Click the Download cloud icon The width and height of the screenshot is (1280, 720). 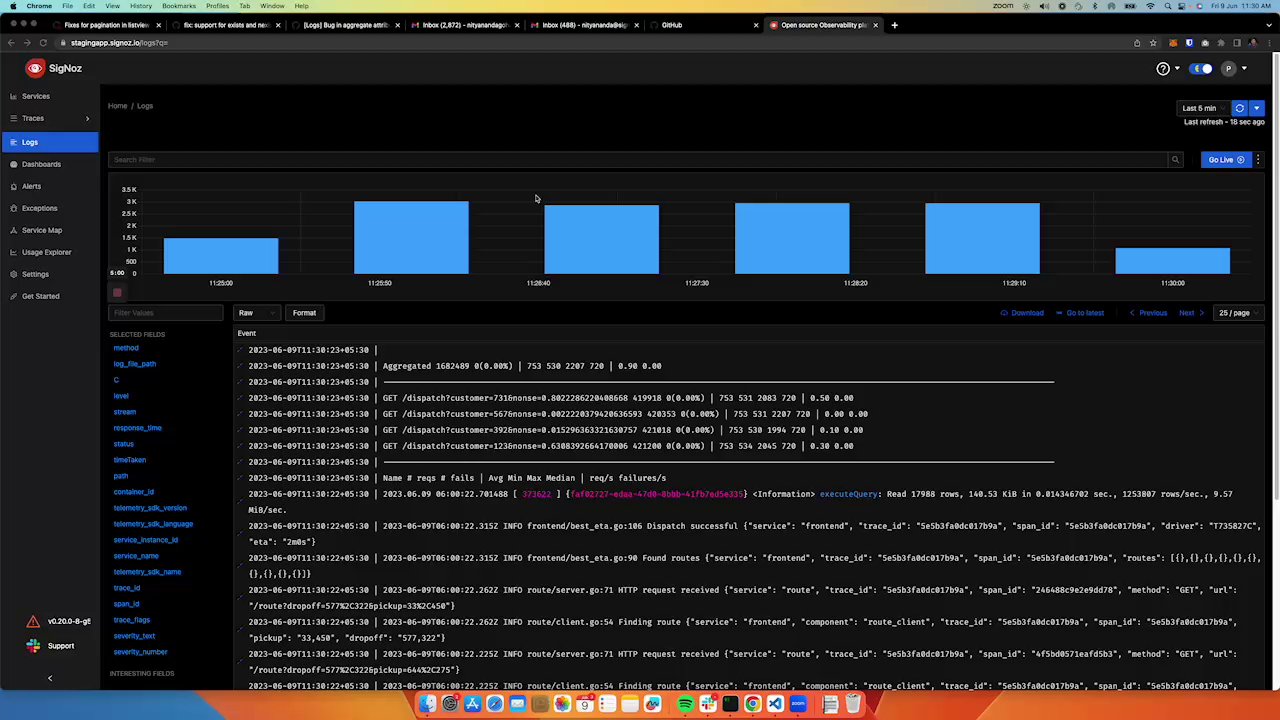point(1005,313)
